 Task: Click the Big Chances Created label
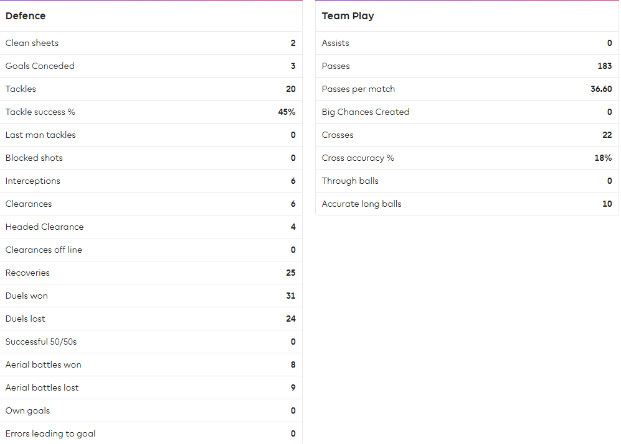365,112
